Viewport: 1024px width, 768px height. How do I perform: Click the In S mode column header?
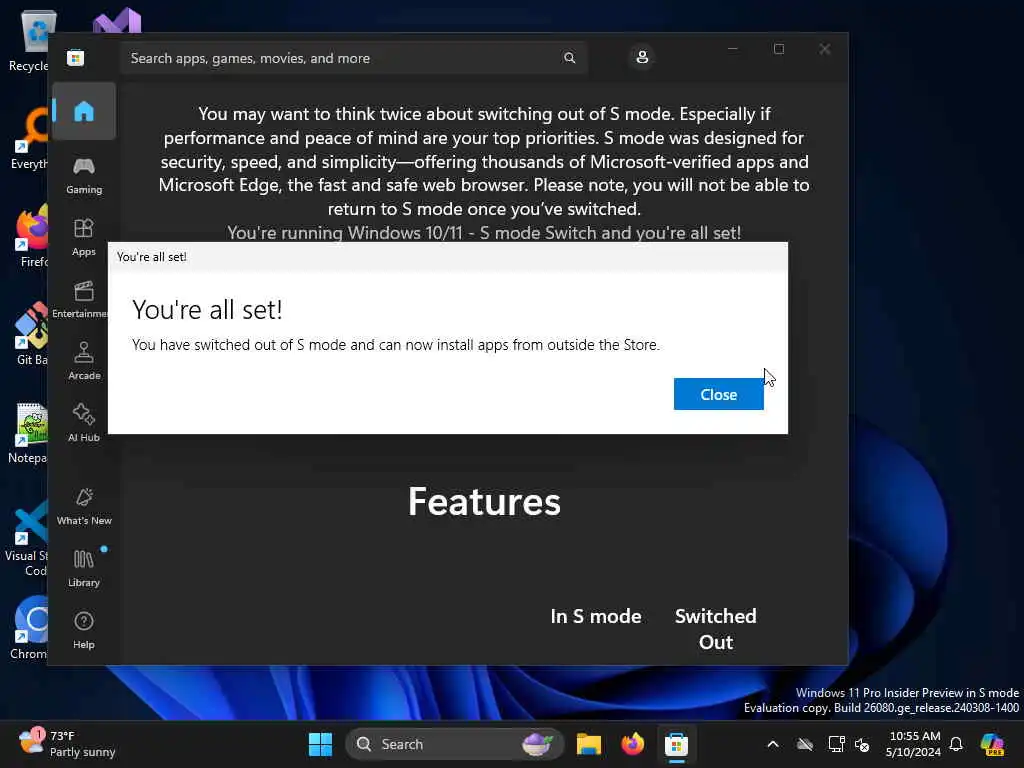596,616
